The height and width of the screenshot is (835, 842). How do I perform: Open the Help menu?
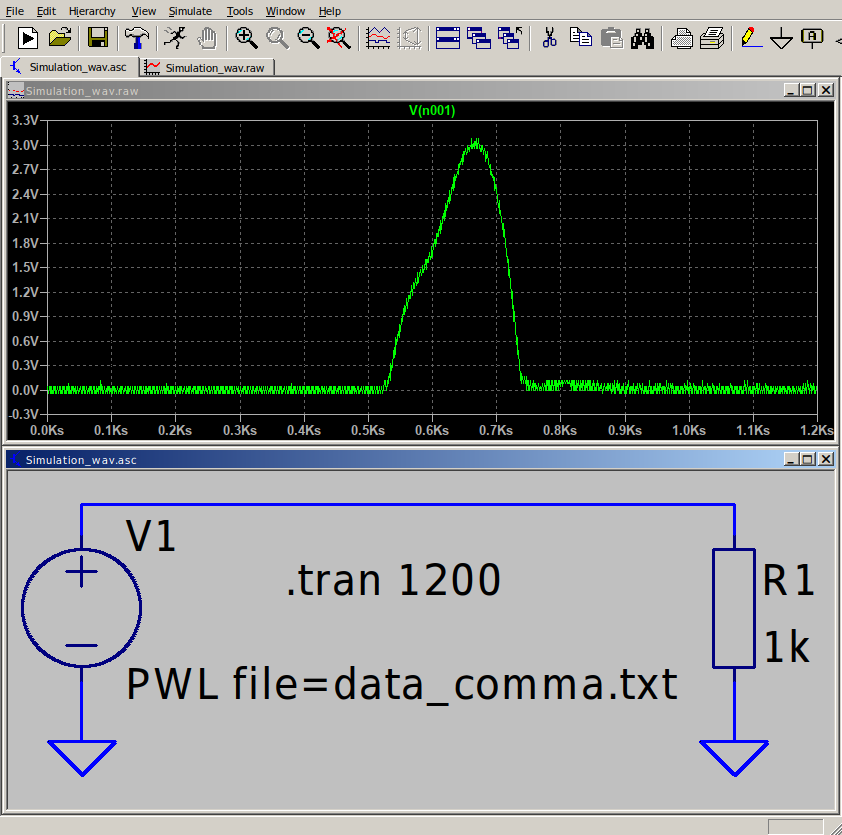click(330, 11)
